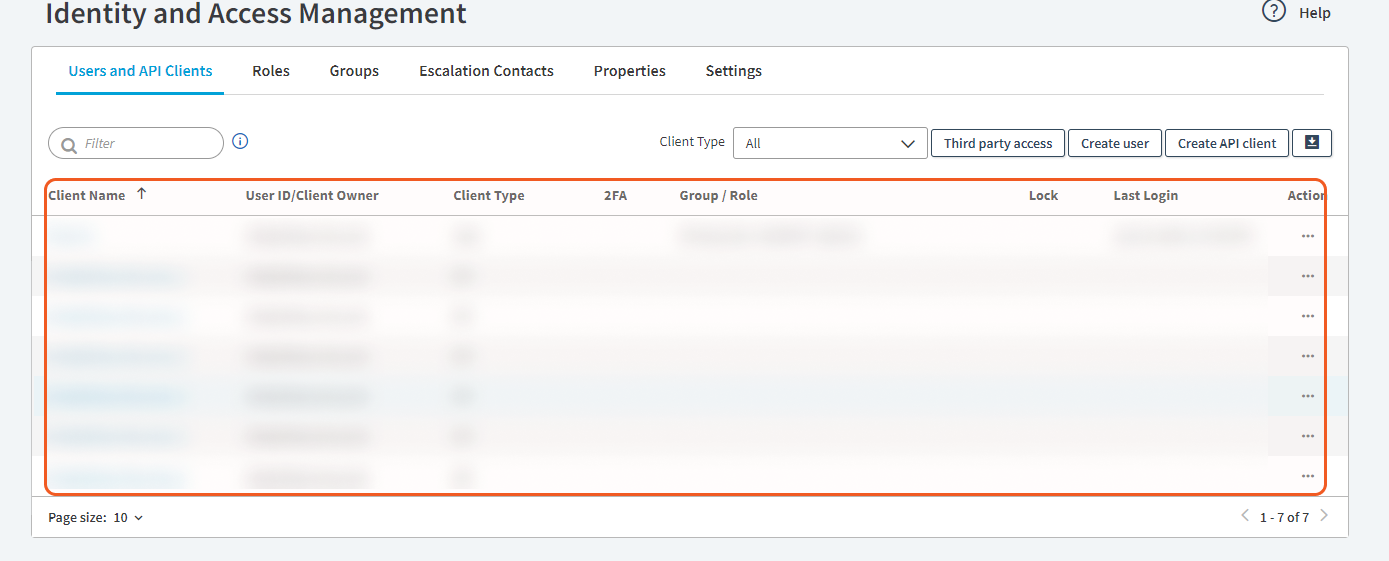The image size is (1389, 561).
Task: Click the Create user button
Action: tap(1114, 143)
